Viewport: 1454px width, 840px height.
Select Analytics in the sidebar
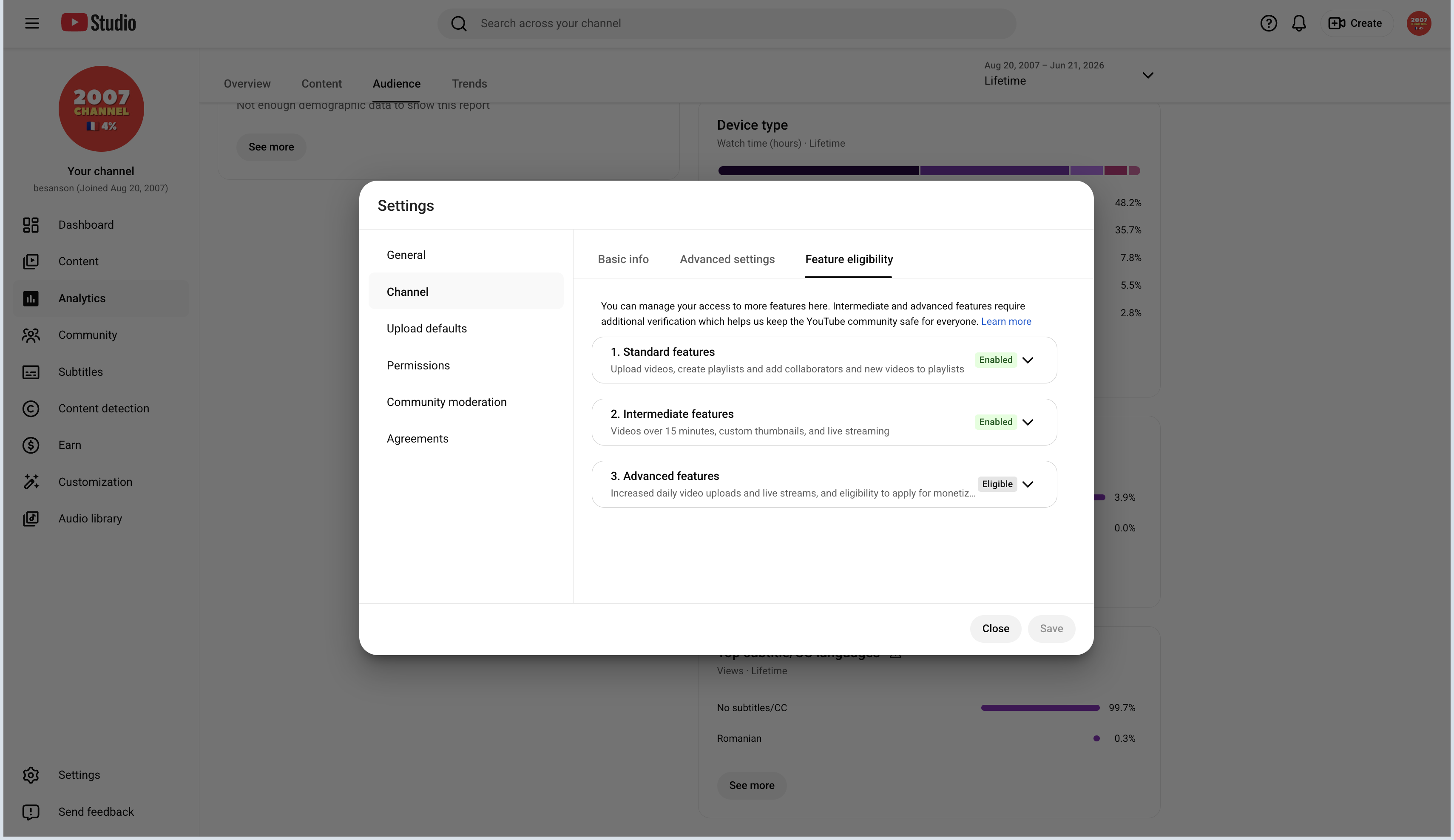pos(101,298)
